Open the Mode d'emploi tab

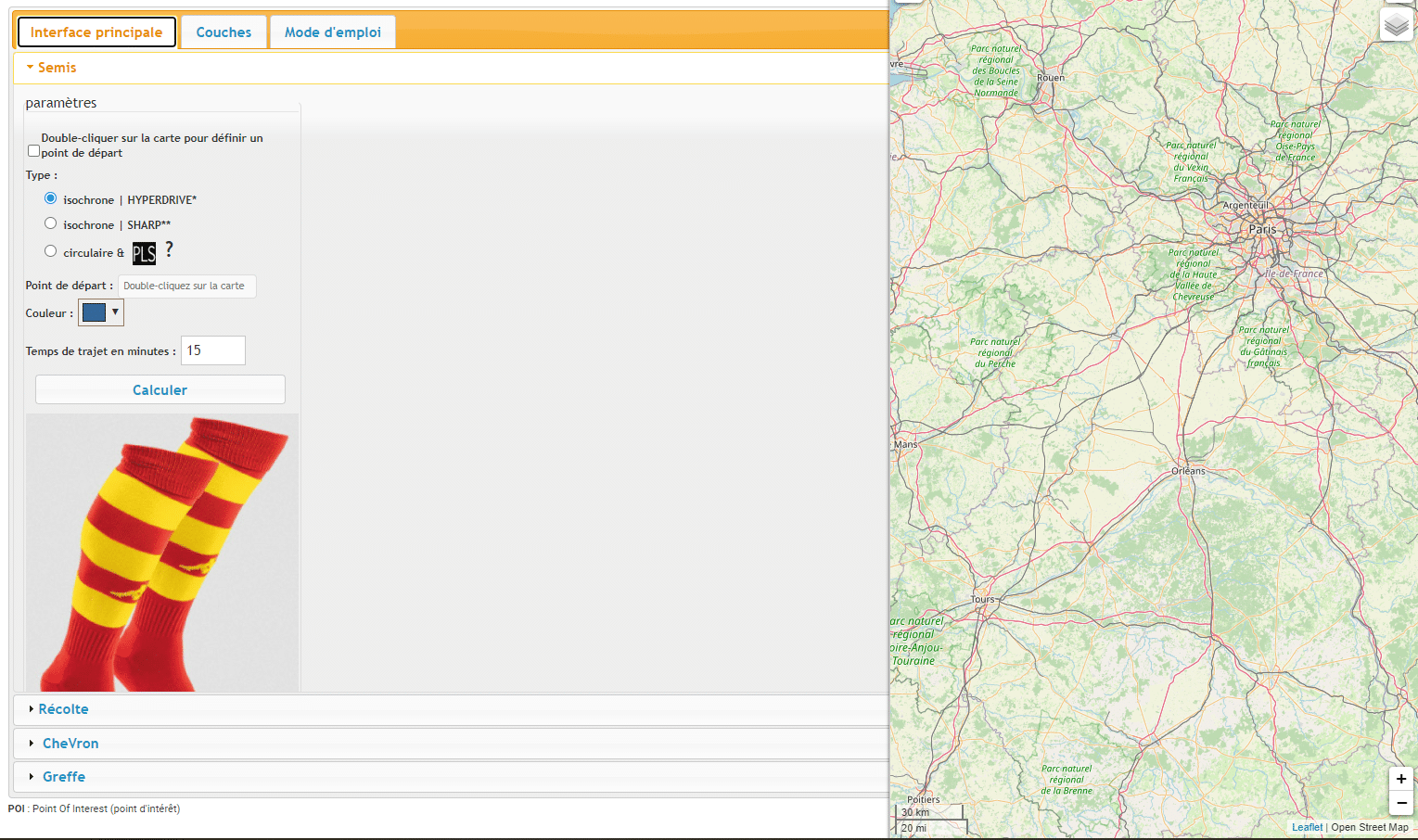coord(332,32)
